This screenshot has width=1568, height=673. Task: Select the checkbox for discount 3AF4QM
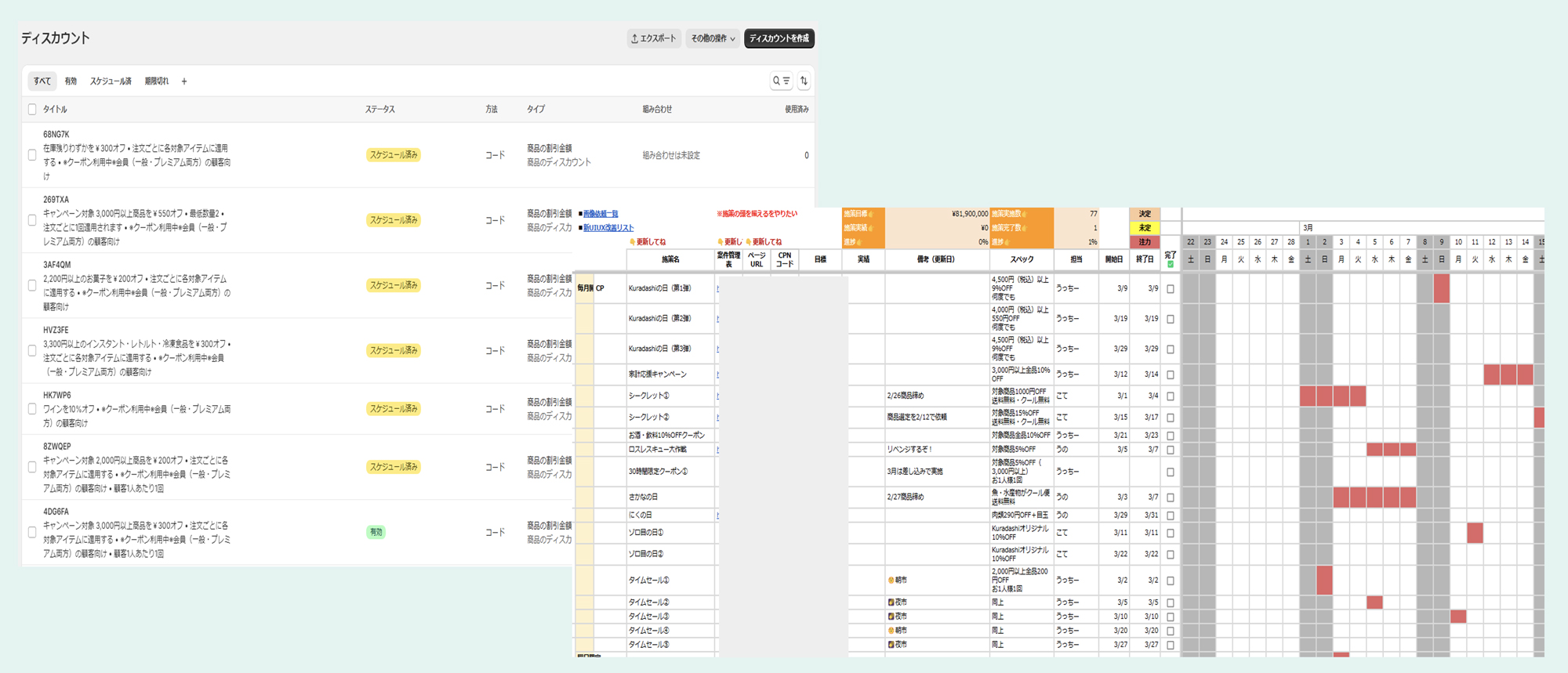[32, 285]
